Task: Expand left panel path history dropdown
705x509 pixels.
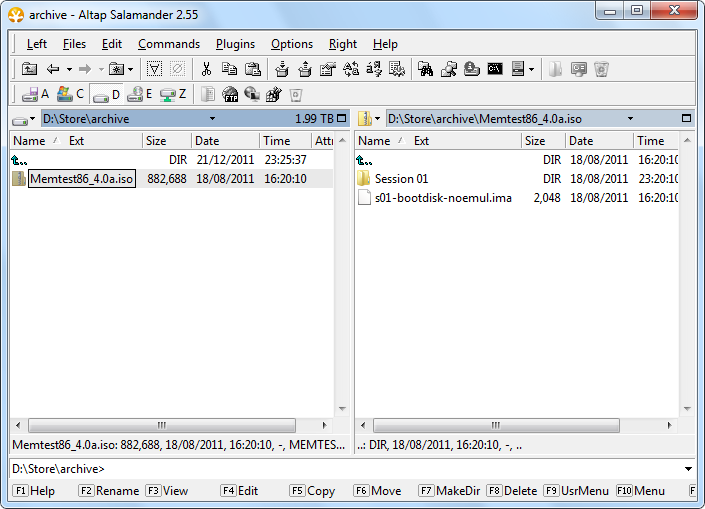Action: (212, 119)
